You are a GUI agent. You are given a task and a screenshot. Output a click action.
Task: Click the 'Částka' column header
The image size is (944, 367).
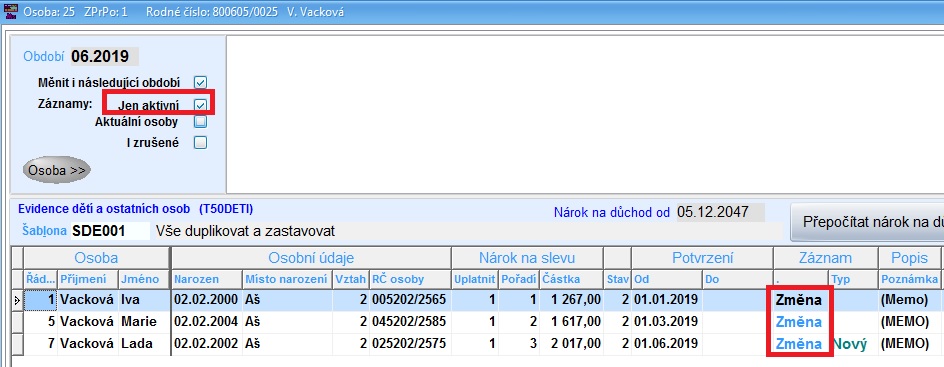[571, 279]
